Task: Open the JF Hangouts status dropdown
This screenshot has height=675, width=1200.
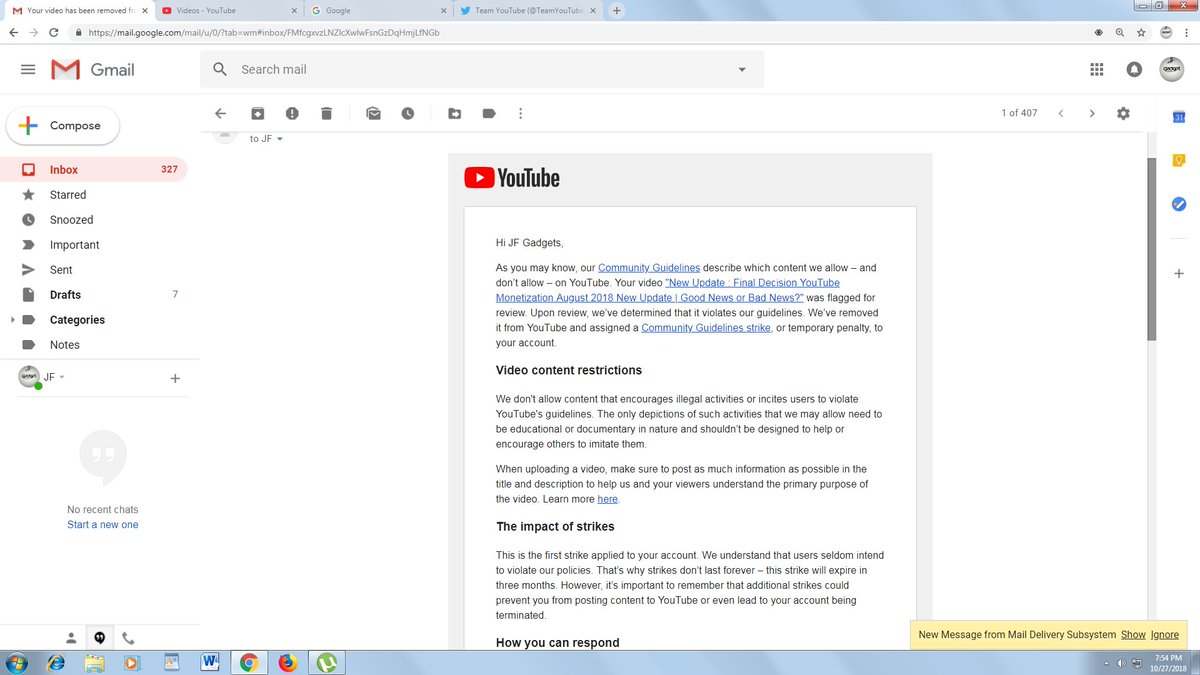Action: tap(62, 377)
